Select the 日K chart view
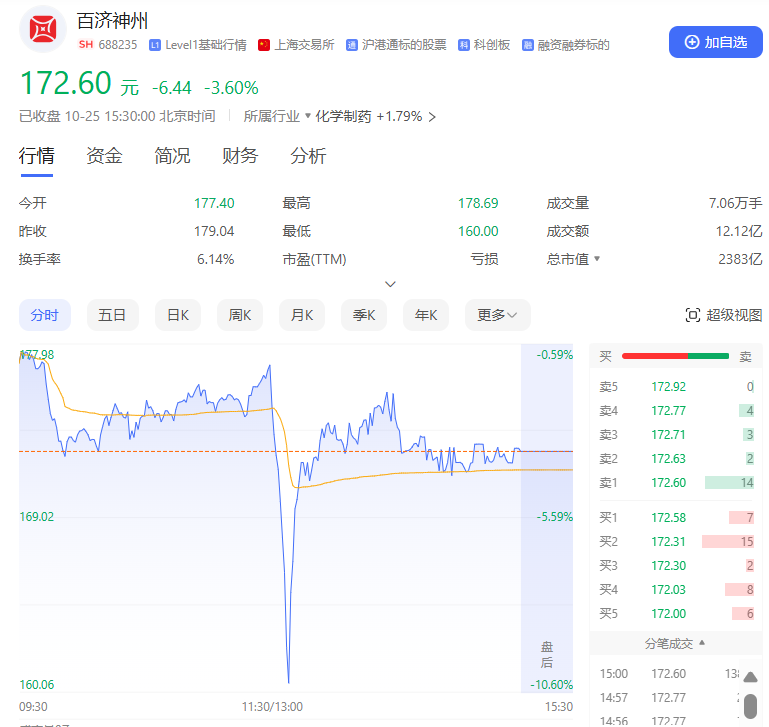The width and height of the screenshot is (769, 727). pyautogui.click(x=178, y=315)
